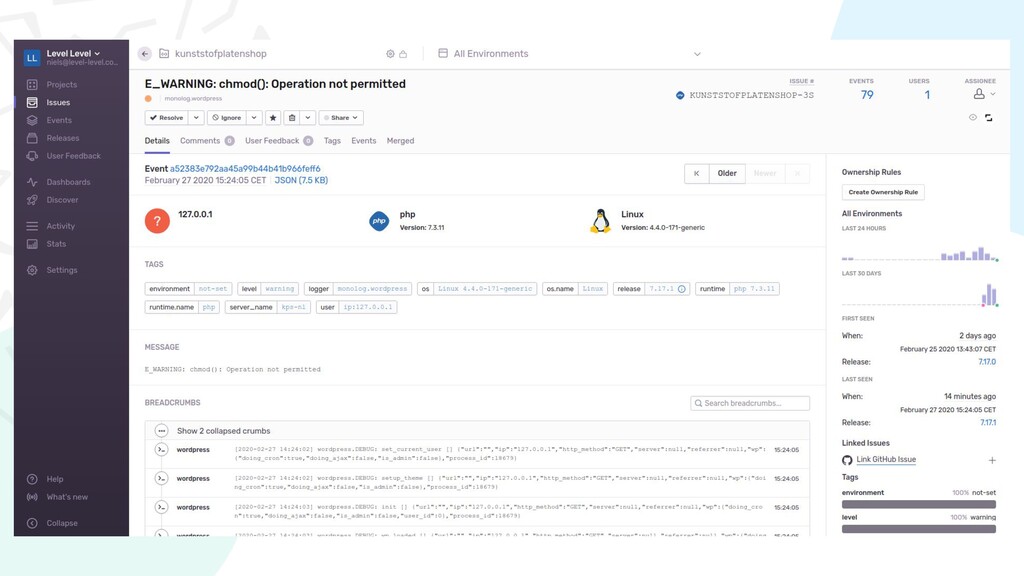Open the assignee dropdown chevron

(993, 94)
